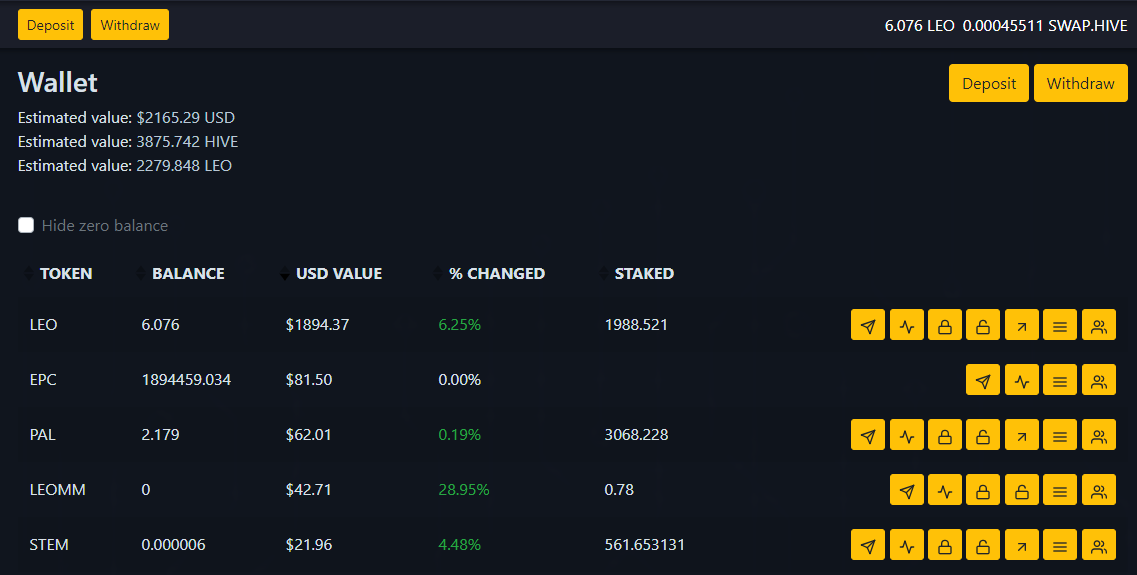Stake STEM with the closed lock icon
Viewport: 1137px width, 575px height.
pyautogui.click(x=945, y=545)
